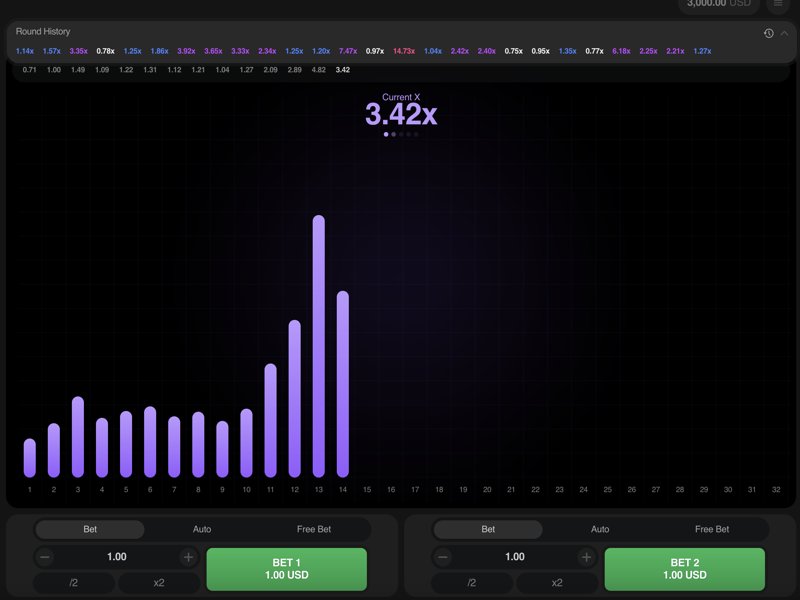Double the stake with x2 beside BET 1
Screen dimensions: 800x600
click(x=159, y=583)
